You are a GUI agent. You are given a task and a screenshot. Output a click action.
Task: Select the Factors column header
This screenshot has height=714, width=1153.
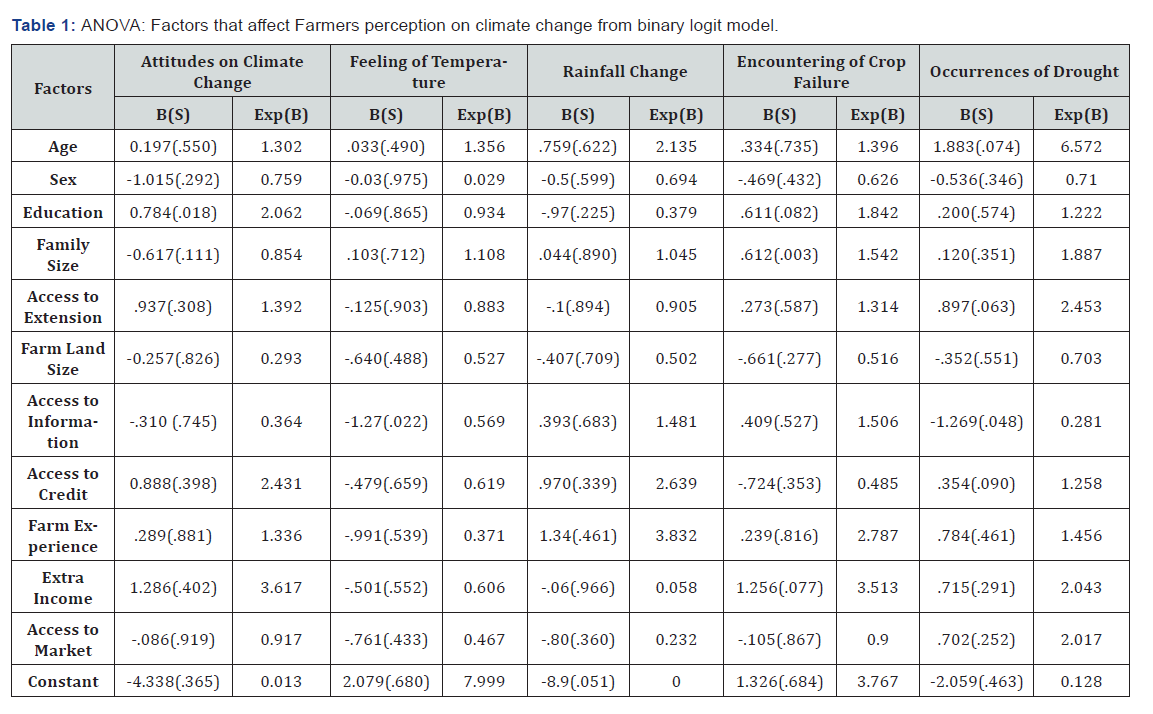point(63,88)
